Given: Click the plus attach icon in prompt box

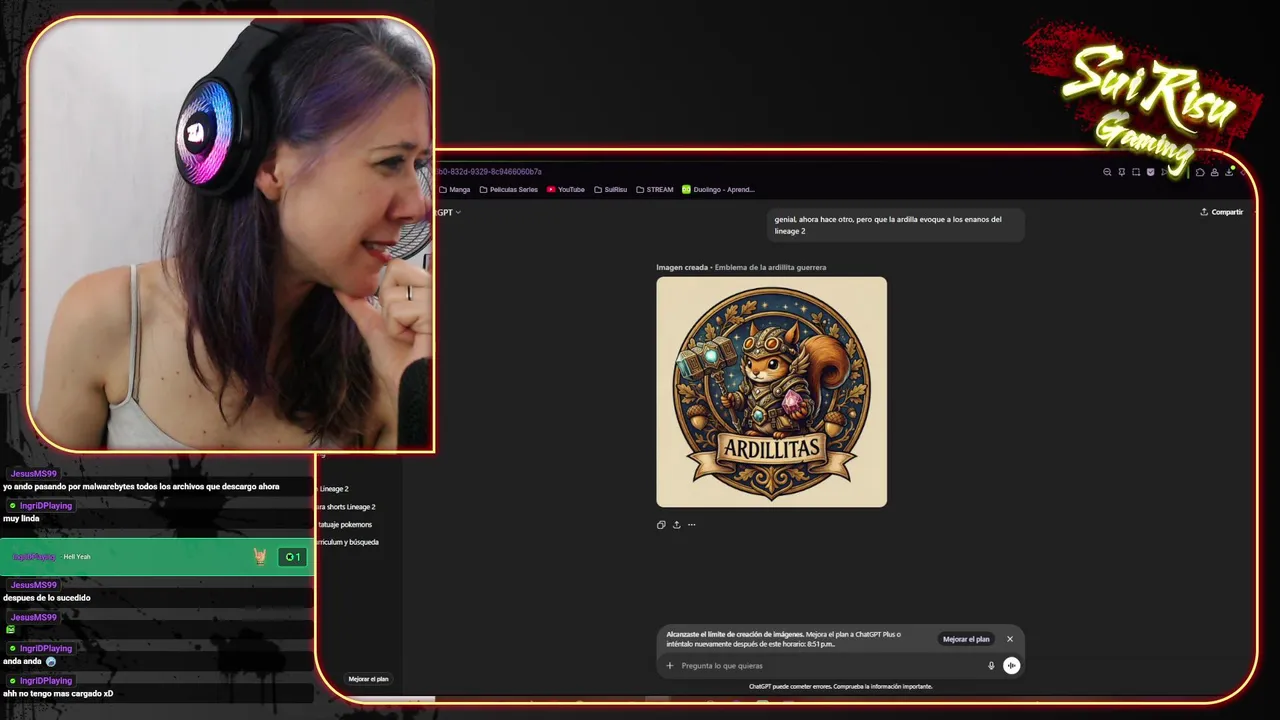Looking at the screenshot, I should click(670, 665).
